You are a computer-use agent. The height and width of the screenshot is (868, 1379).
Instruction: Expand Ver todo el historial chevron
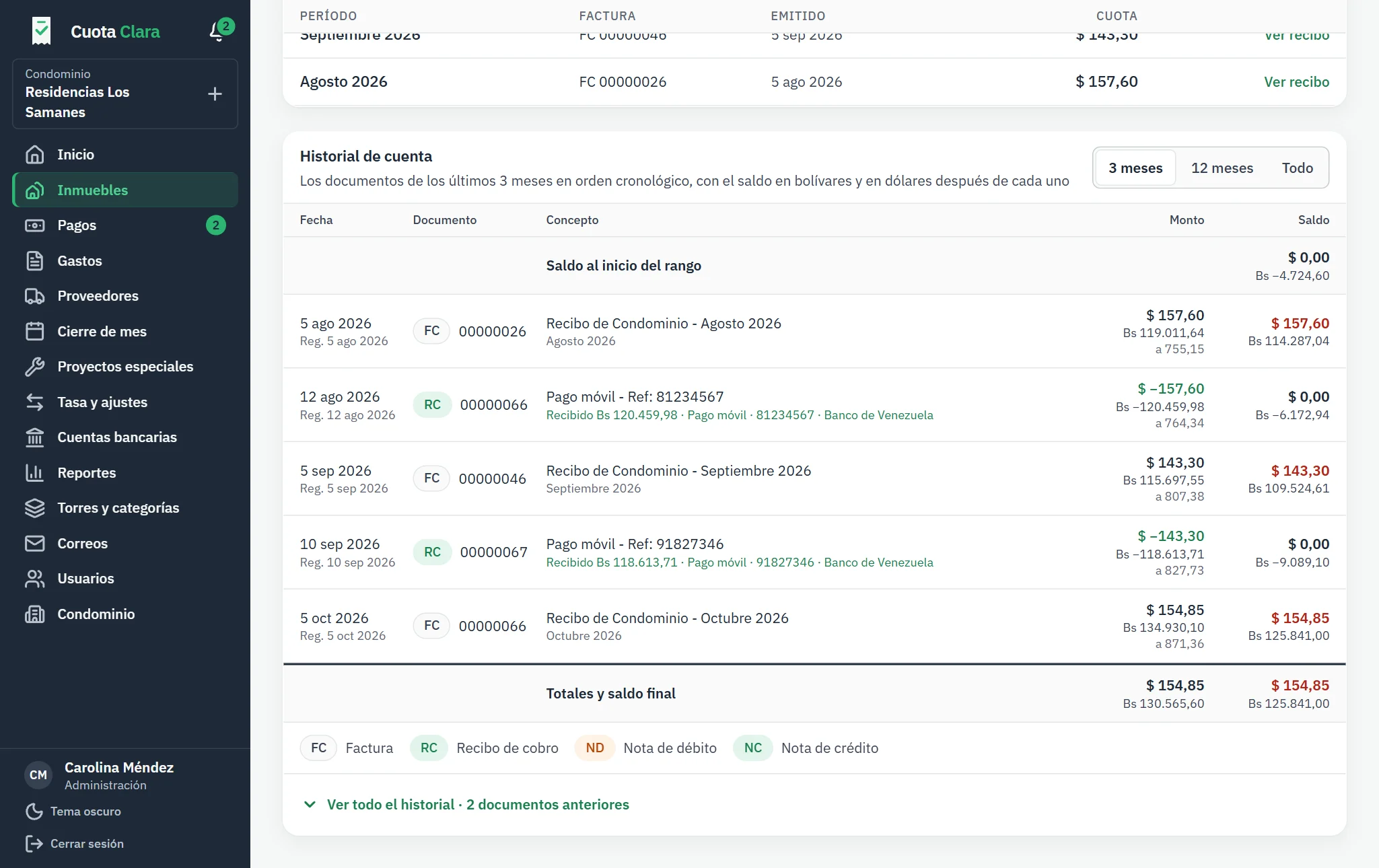[310, 805]
